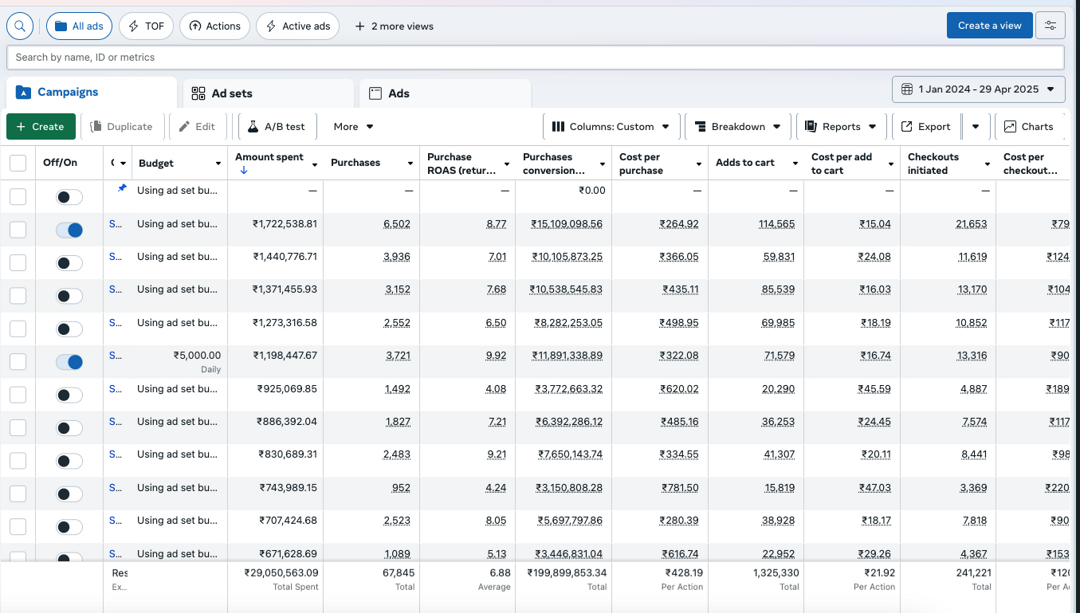
Task: Switch to the Ad sets tab
Action: [231, 93]
